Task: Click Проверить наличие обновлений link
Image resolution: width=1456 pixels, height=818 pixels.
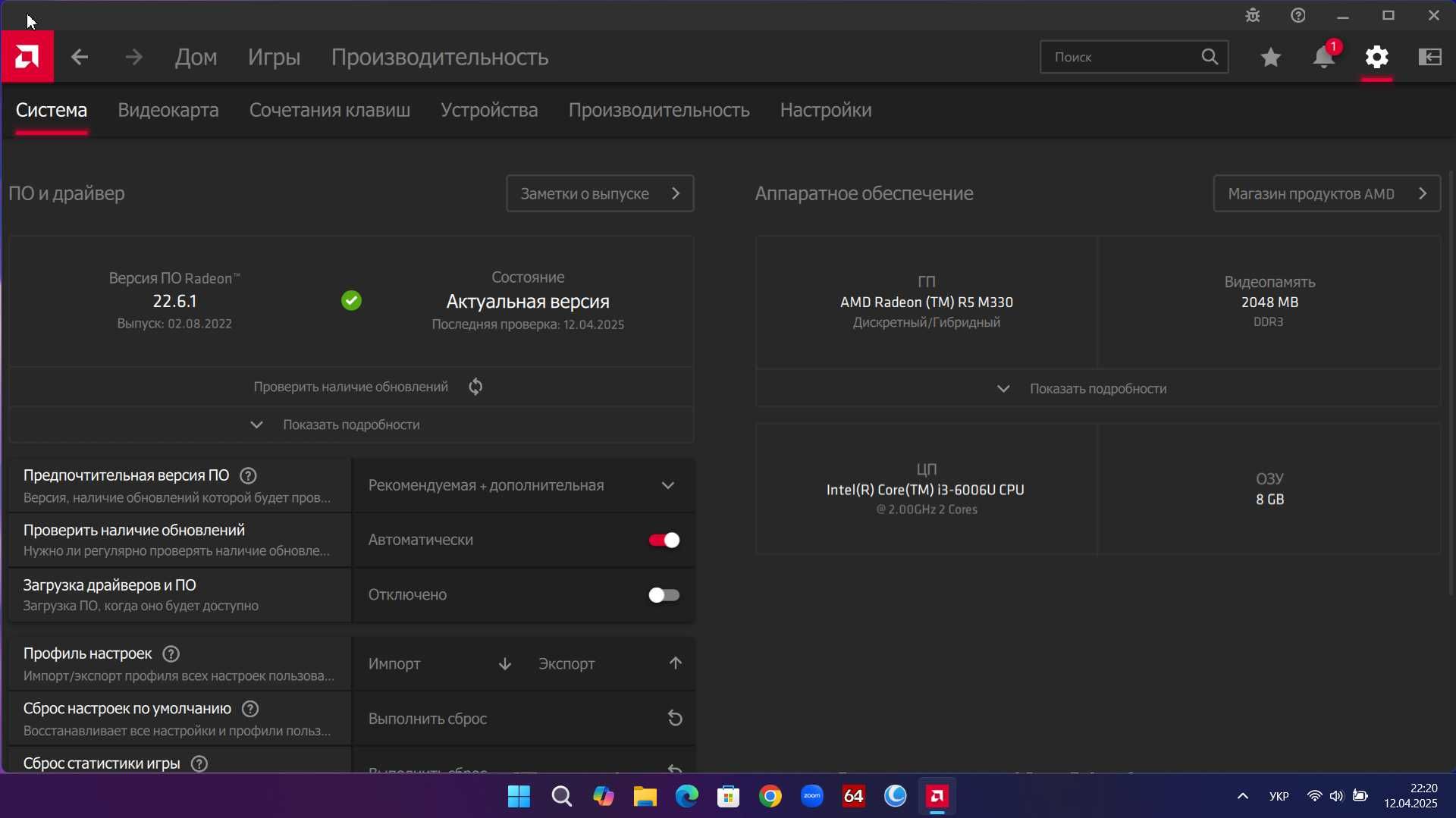Action: 351,387
